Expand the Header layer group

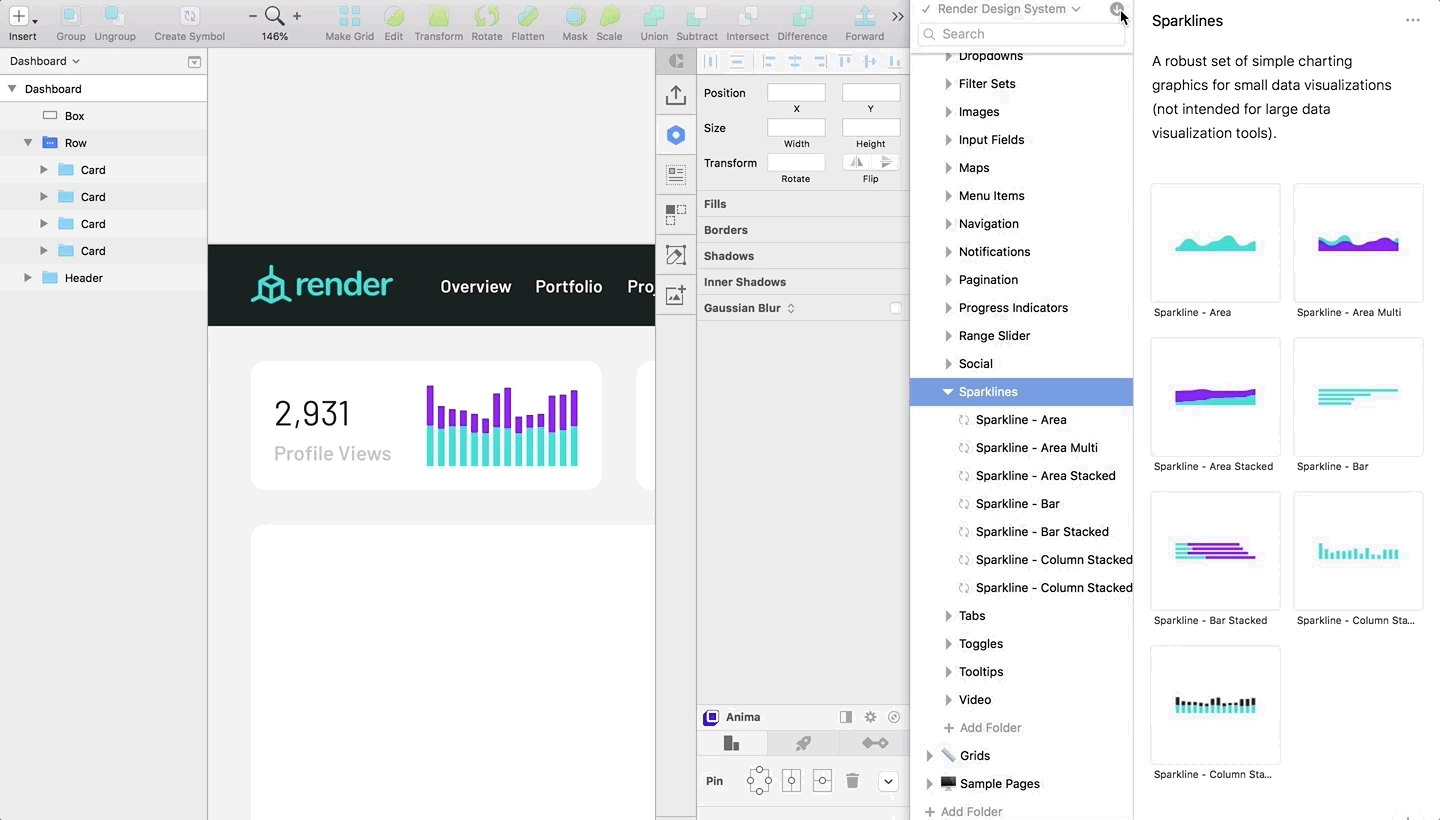coord(28,278)
